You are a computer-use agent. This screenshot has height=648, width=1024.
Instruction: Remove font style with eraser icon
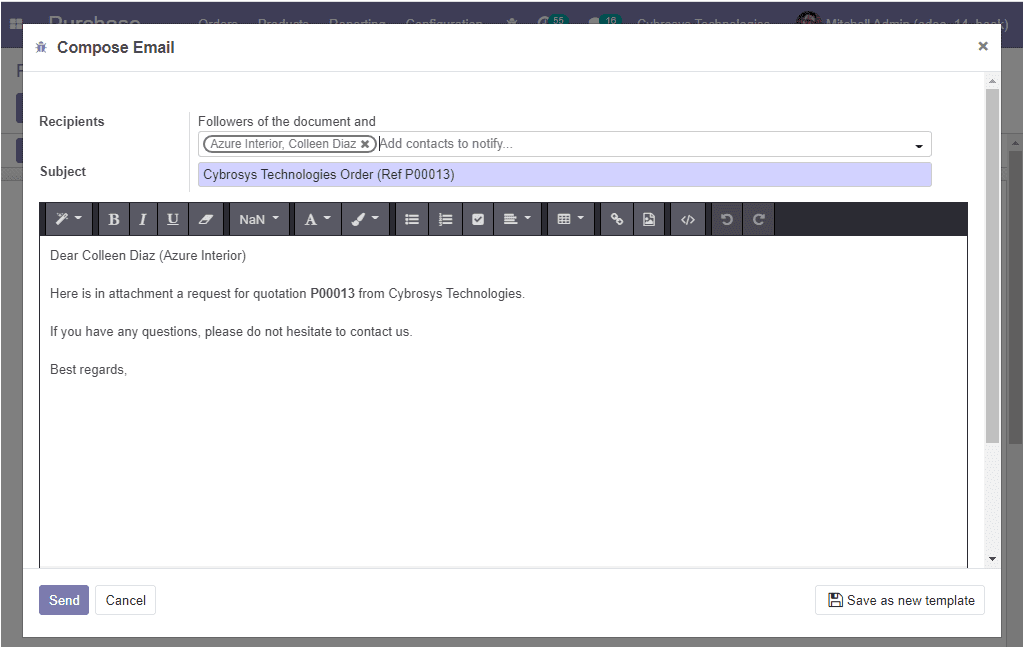tap(206, 219)
